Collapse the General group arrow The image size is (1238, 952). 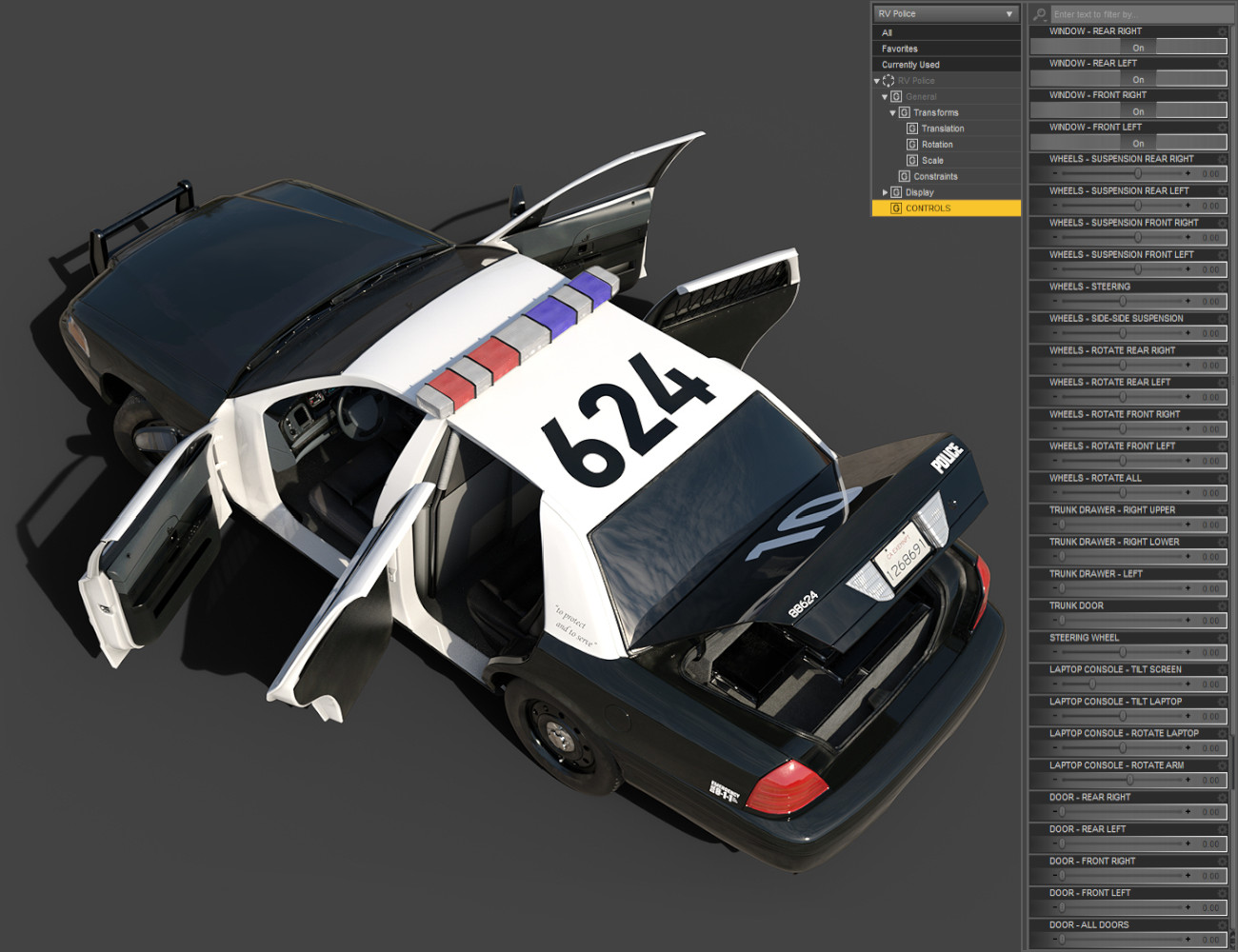coord(885,97)
